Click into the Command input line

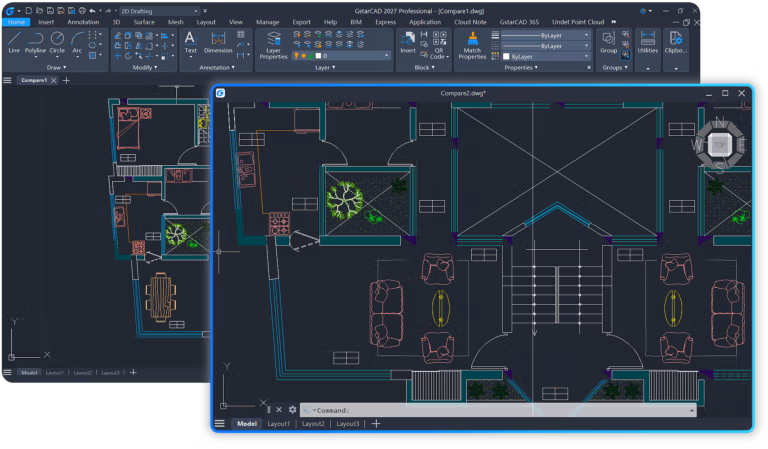(498, 410)
